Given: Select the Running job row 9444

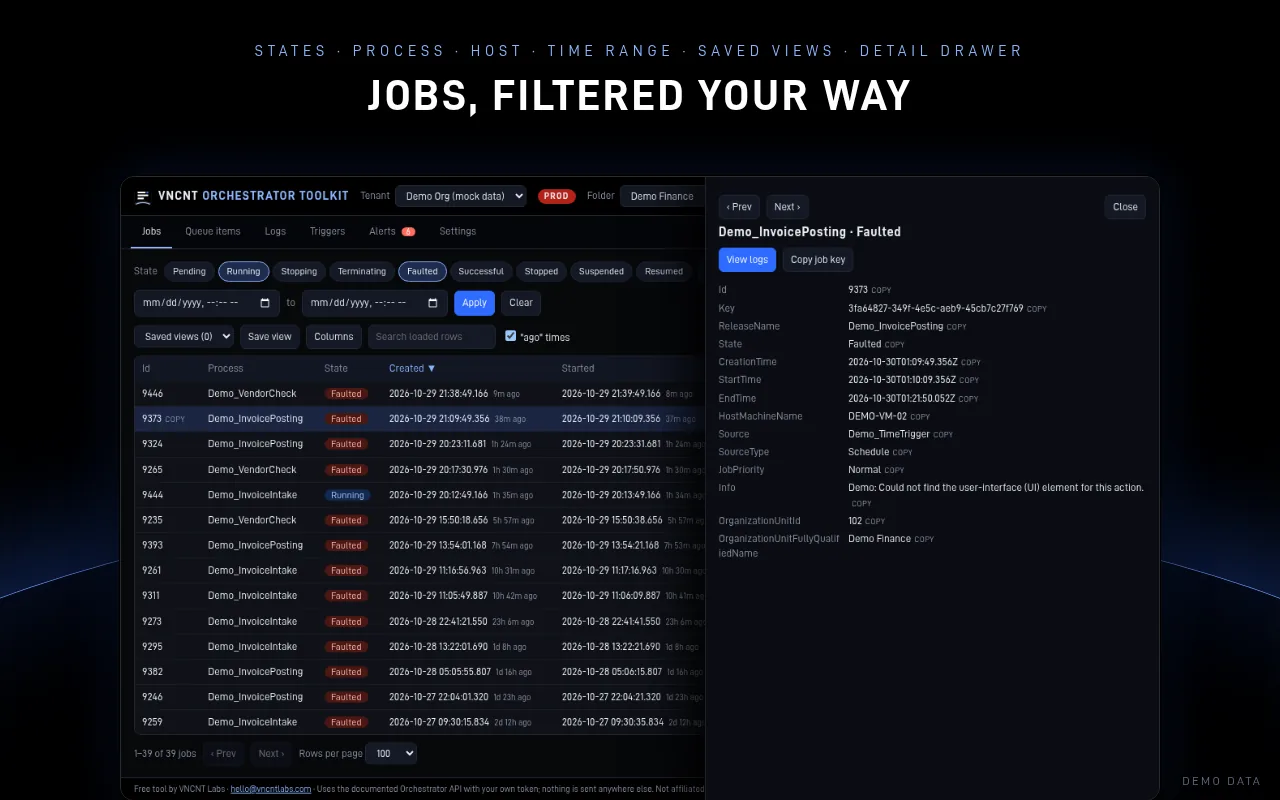Looking at the screenshot, I should (x=420, y=495).
